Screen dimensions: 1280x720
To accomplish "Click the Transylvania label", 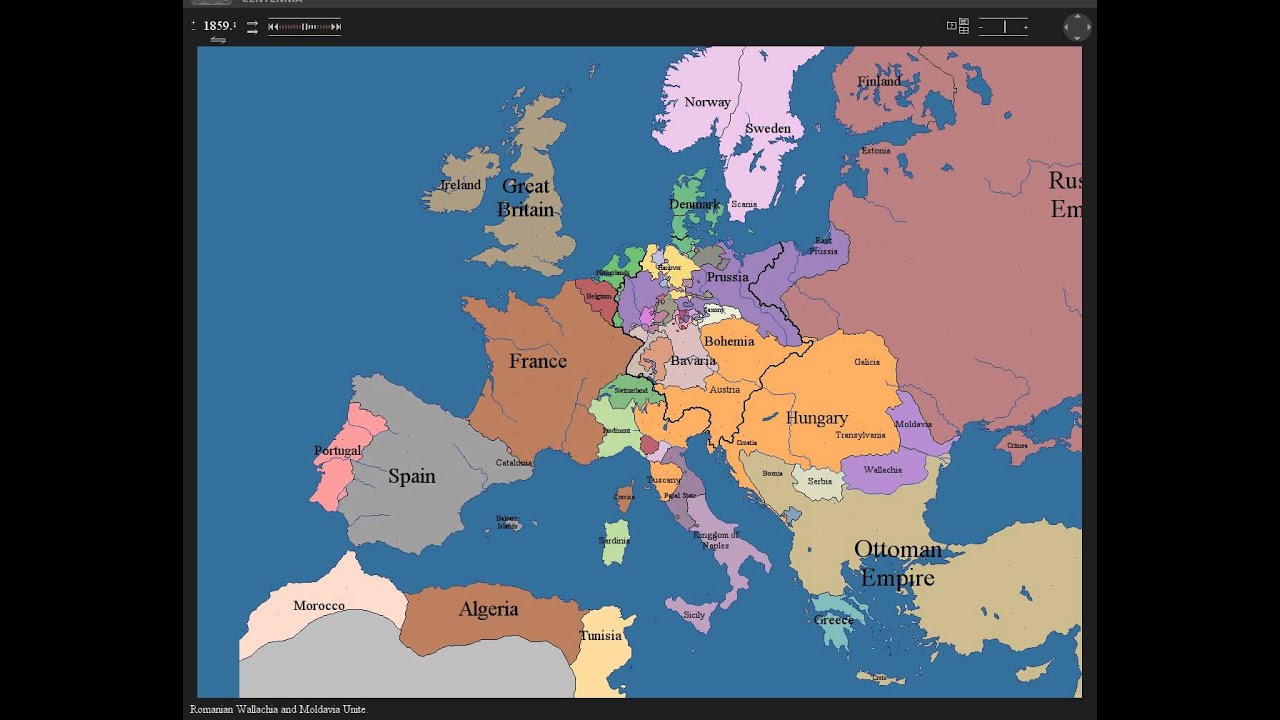I will point(861,435).
